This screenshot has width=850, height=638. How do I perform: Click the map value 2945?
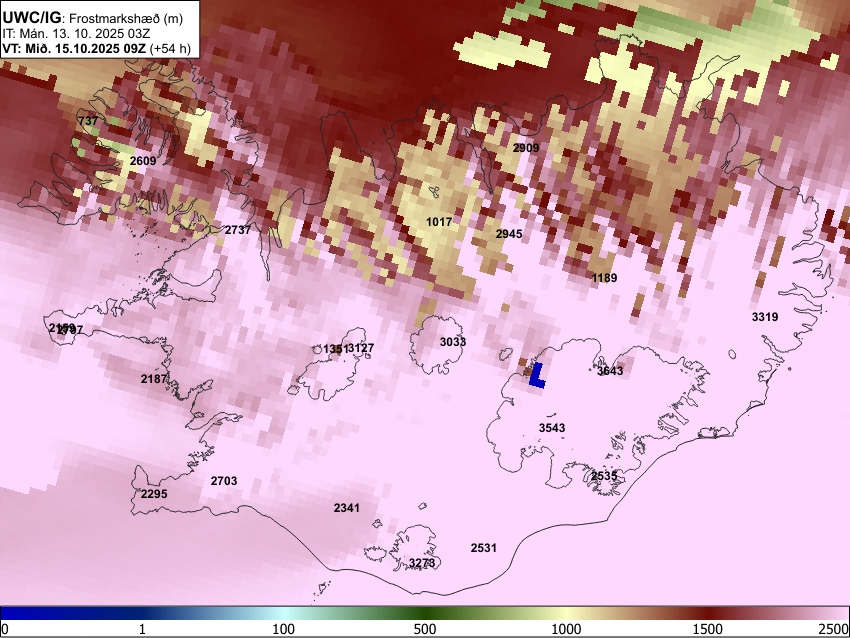click(509, 234)
